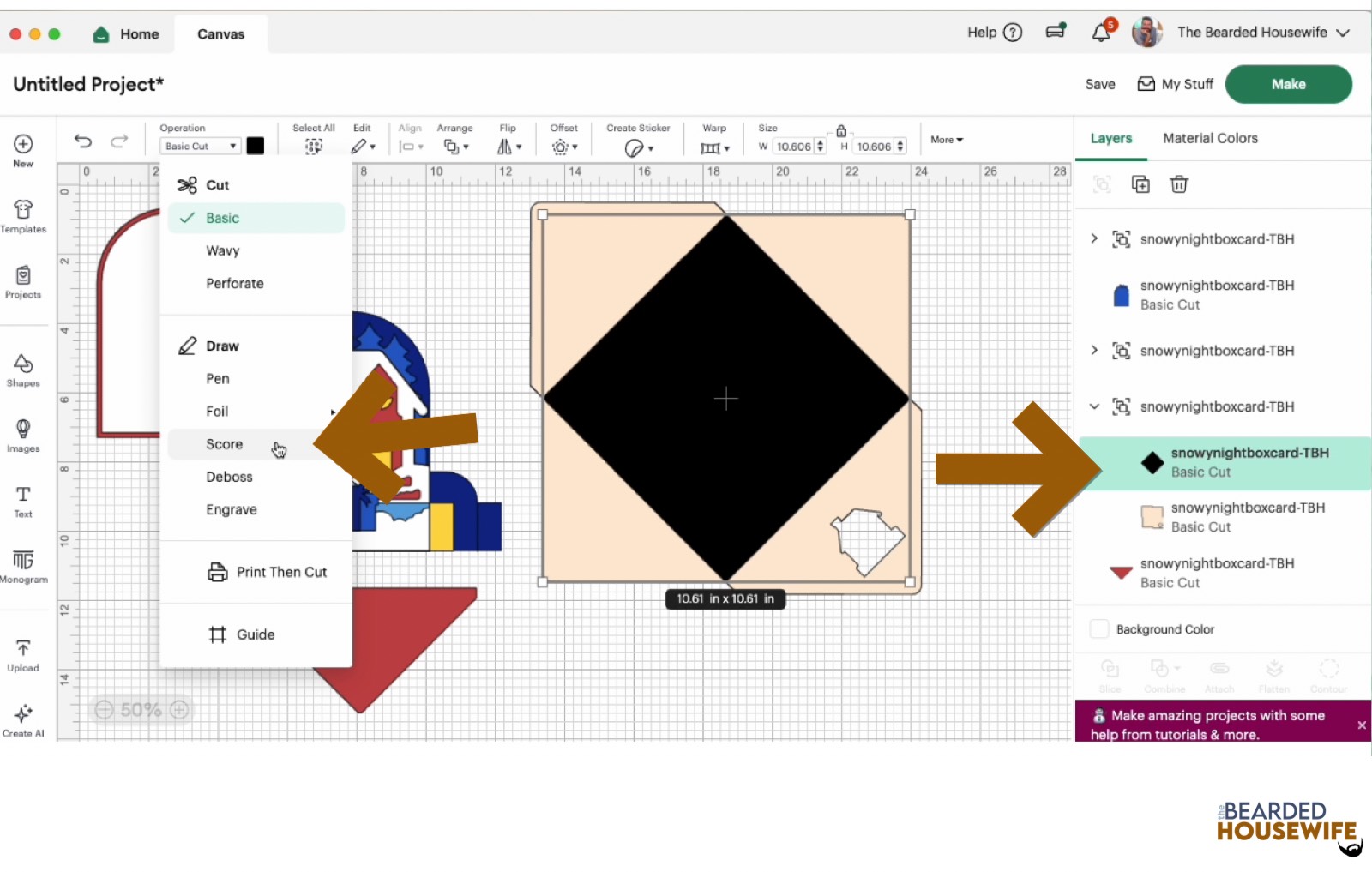Click the Upload icon in sidebar
The image size is (1372, 872).
tap(23, 655)
